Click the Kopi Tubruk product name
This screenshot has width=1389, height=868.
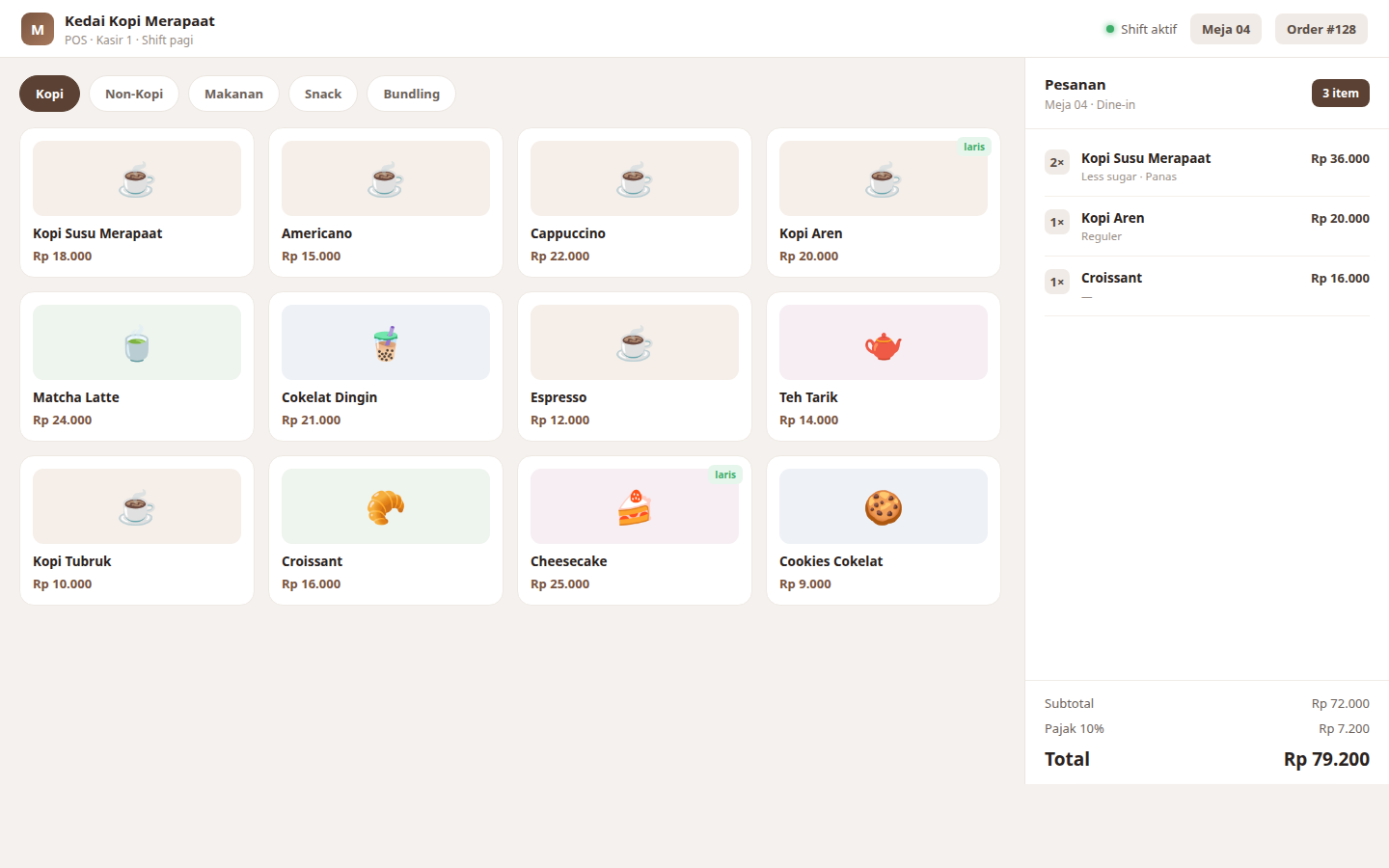pyautogui.click(x=72, y=561)
